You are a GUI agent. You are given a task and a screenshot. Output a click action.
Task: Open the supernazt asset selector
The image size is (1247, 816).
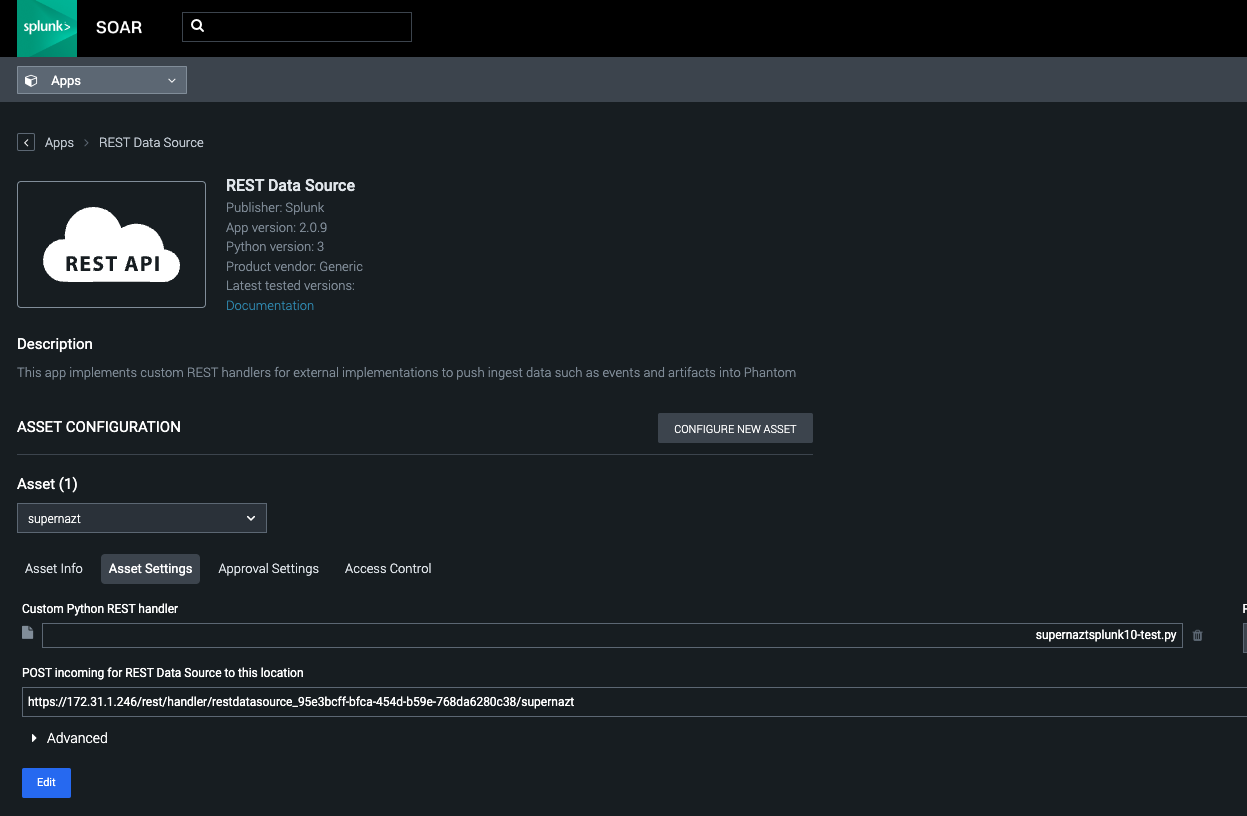click(x=141, y=518)
